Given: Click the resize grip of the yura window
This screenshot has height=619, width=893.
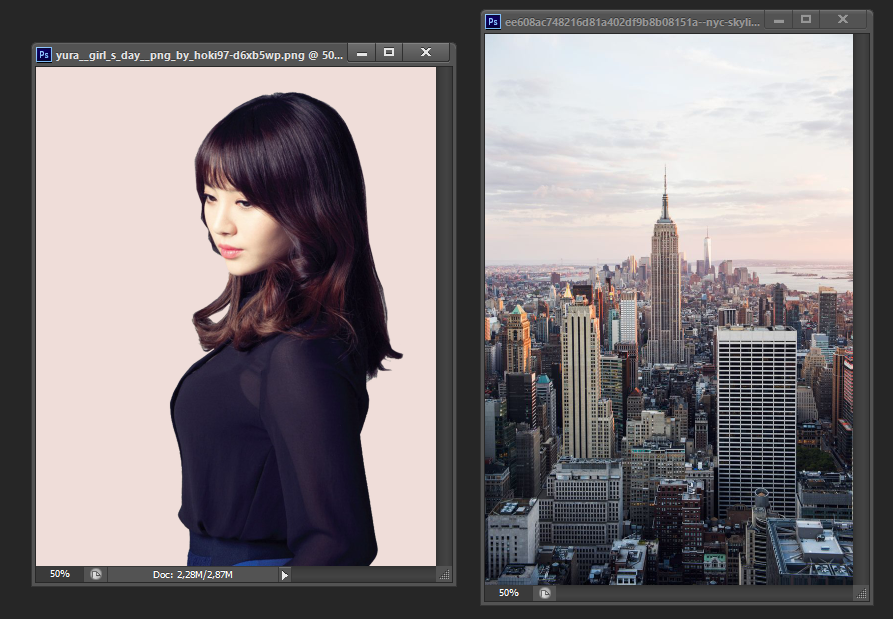Looking at the screenshot, I should pos(445,575).
